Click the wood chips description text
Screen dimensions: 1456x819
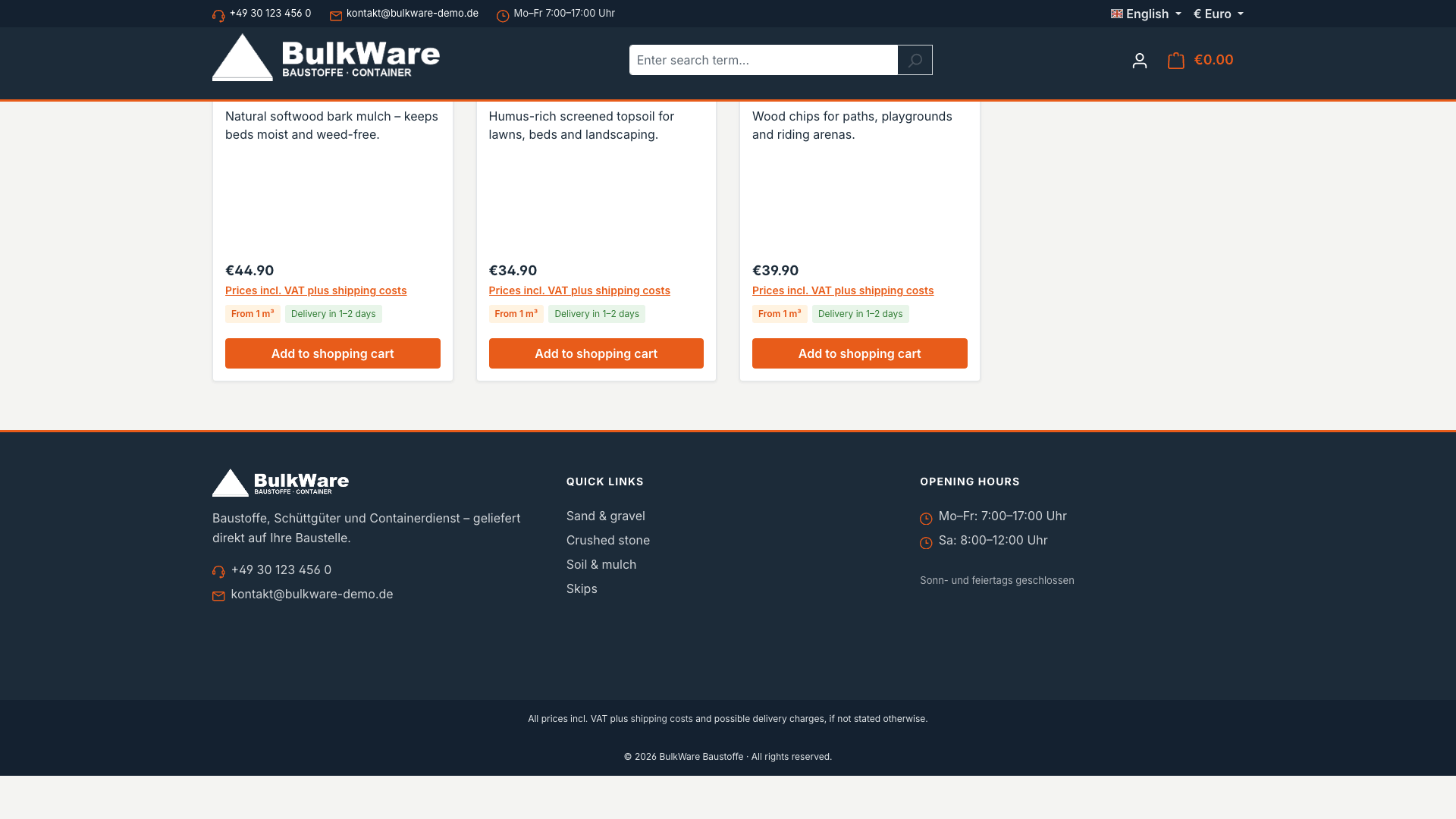point(852,125)
